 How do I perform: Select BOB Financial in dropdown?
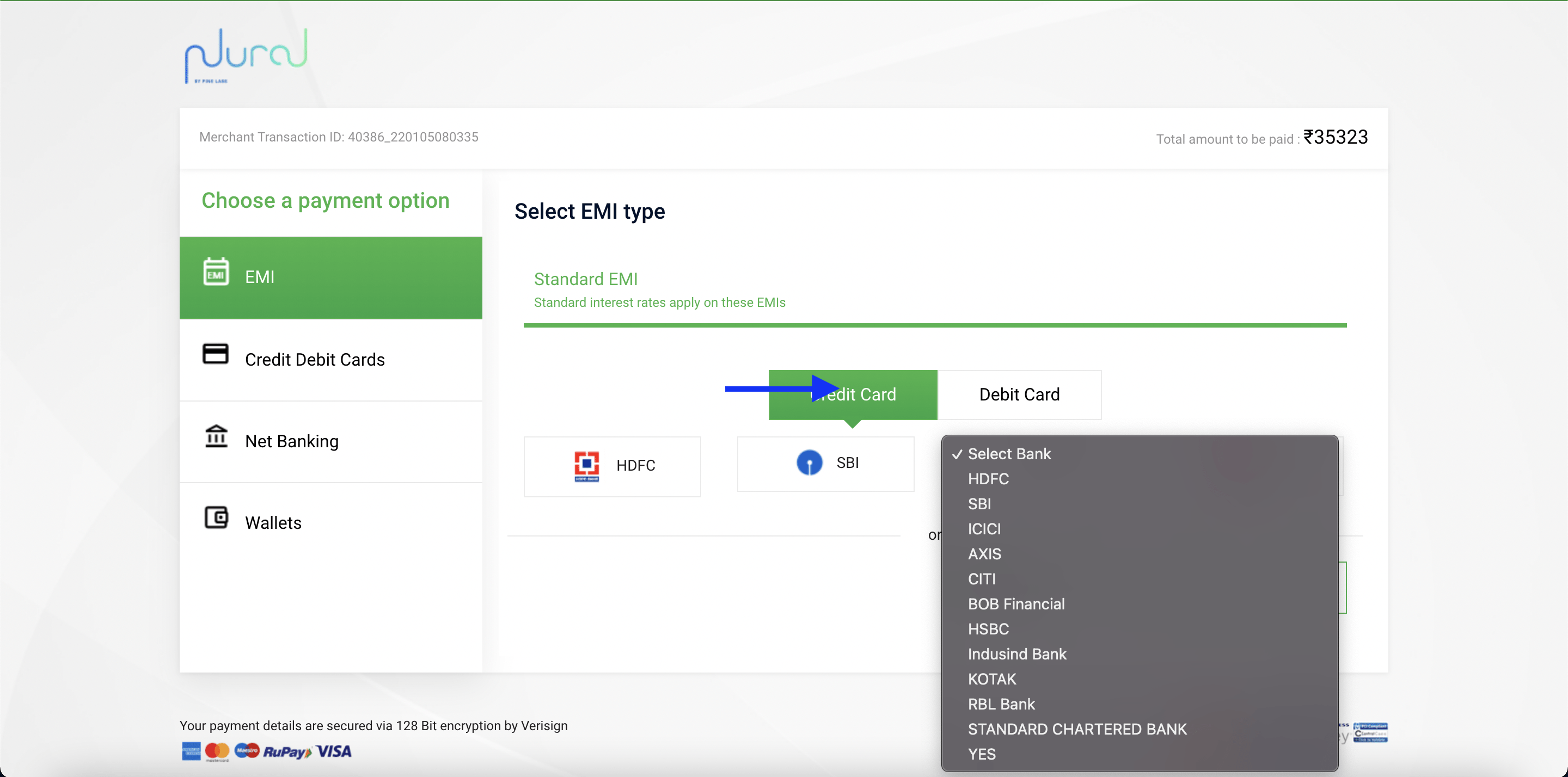1016,603
